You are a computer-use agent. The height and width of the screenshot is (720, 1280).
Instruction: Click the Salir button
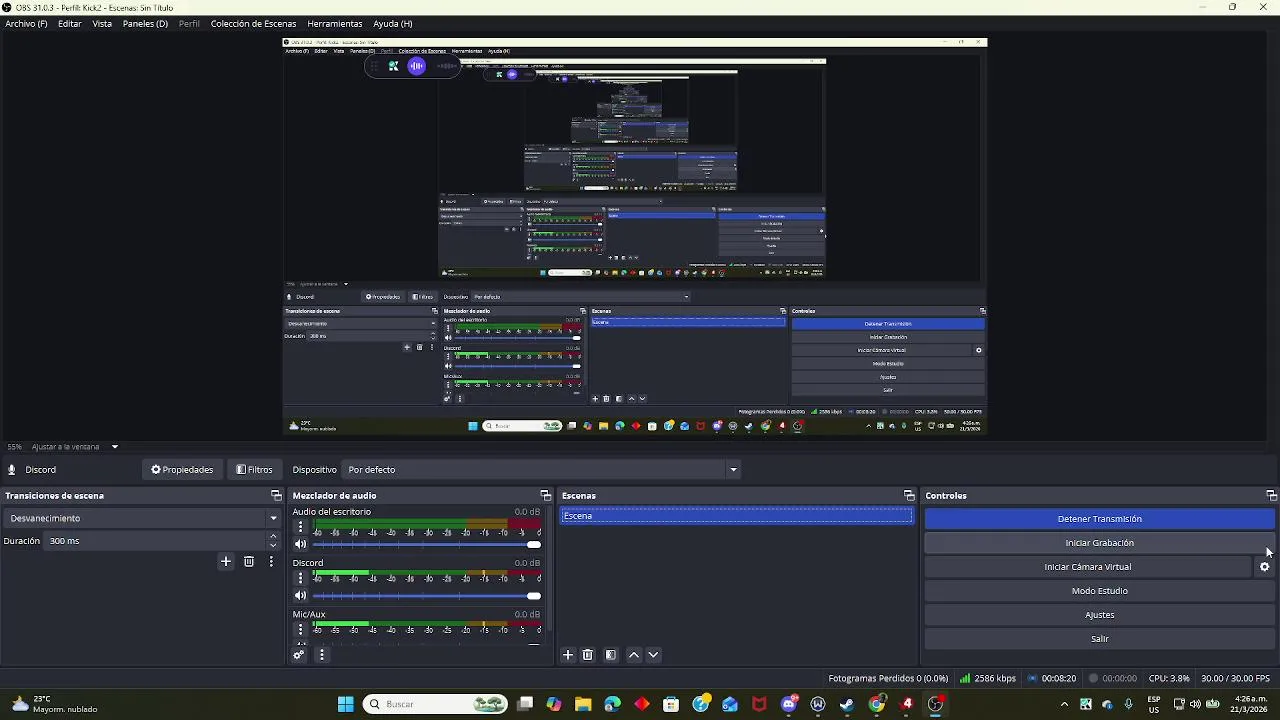pyautogui.click(x=1099, y=639)
